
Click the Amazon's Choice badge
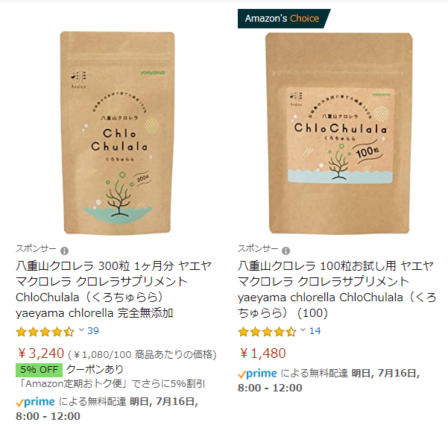[x=284, y=18]
